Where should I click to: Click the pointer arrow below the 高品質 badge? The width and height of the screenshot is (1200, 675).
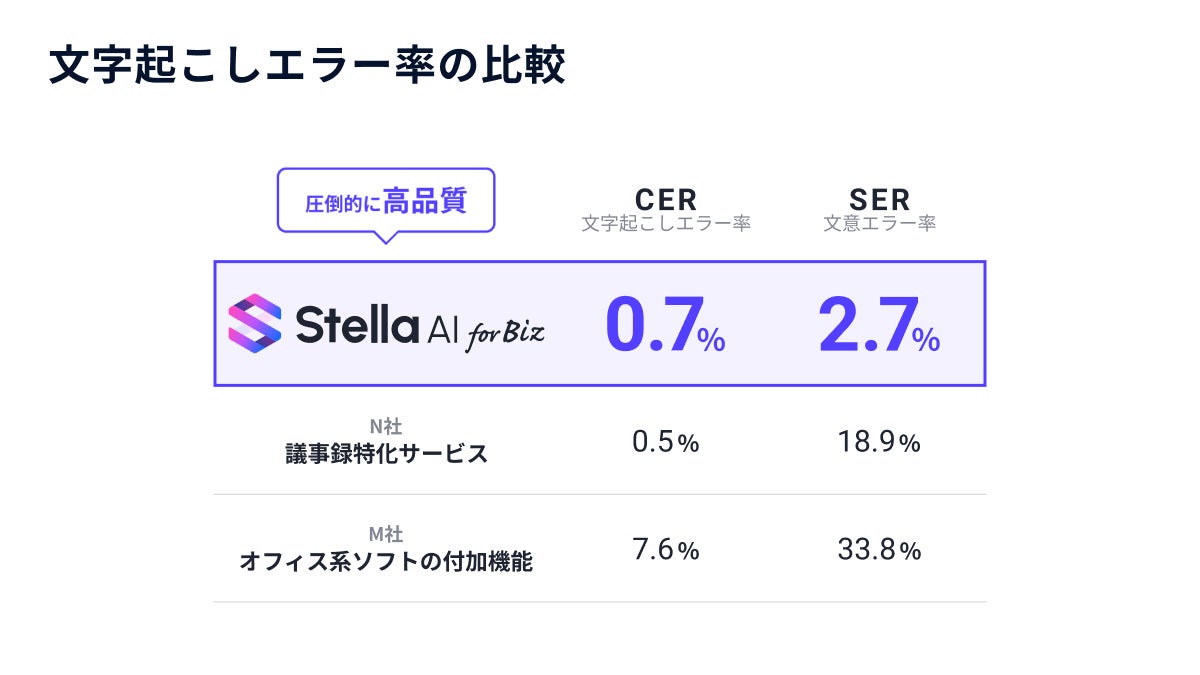(x=385, y=238)
